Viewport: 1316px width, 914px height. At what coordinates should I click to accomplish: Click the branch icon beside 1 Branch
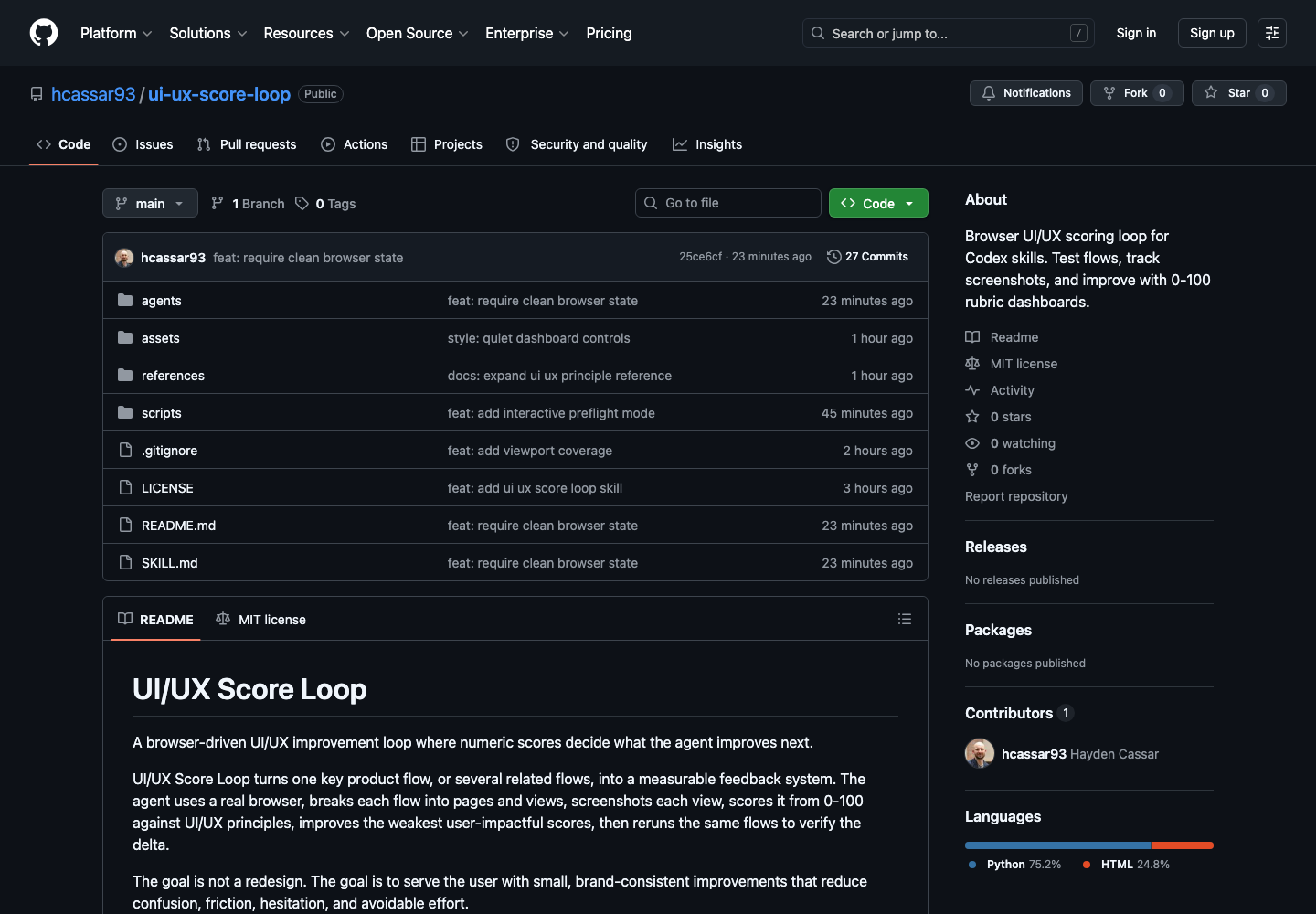[x=218, y=203]
